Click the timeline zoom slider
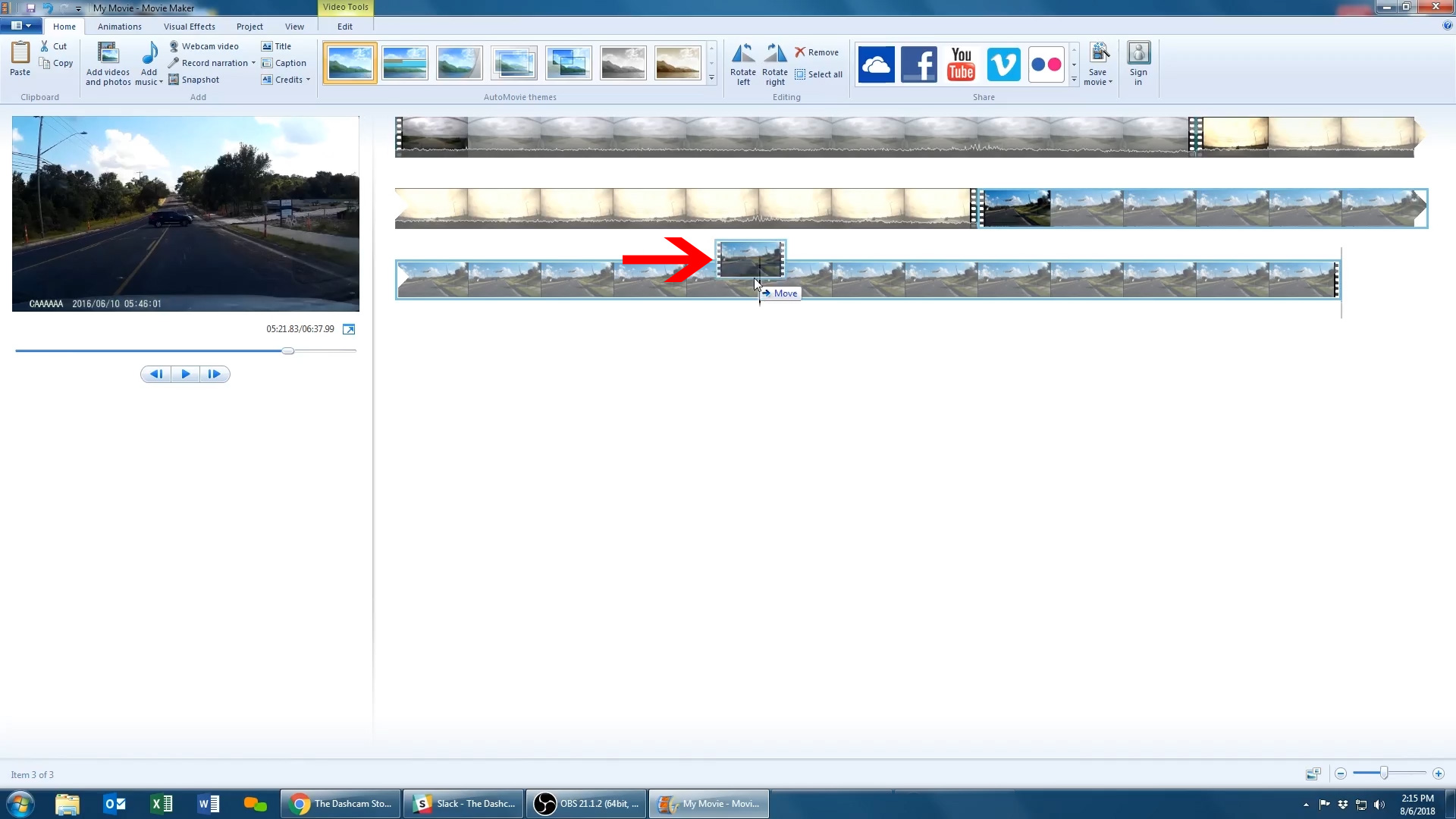 click(x=1384, y=773)
